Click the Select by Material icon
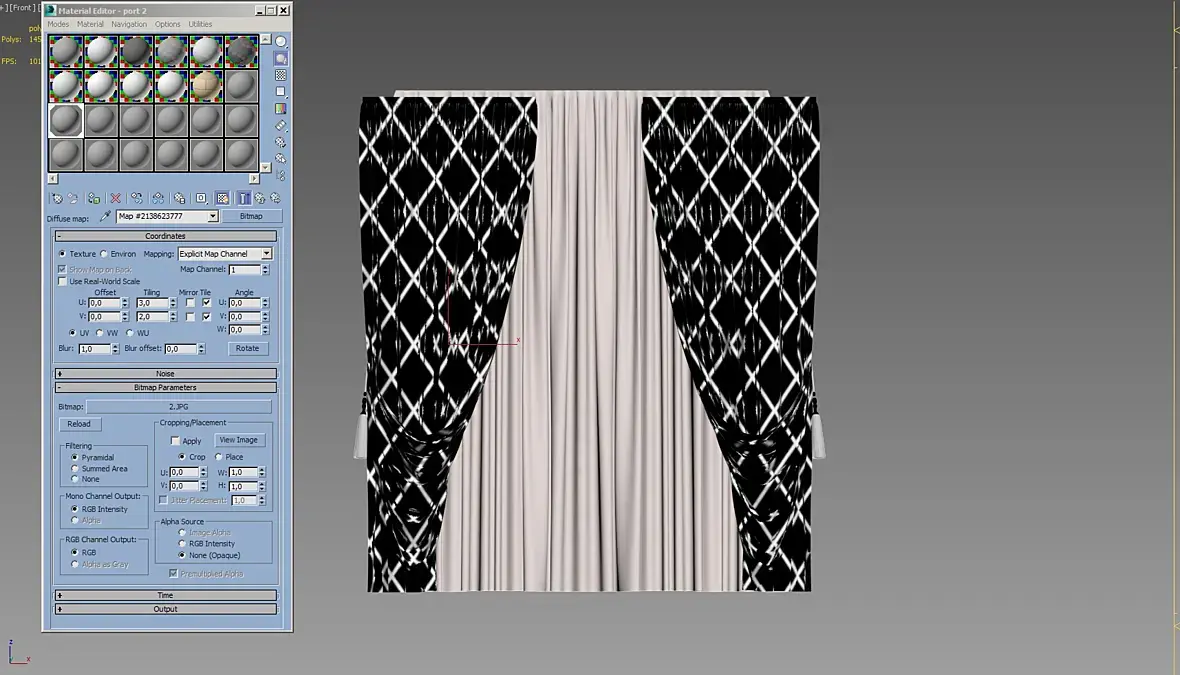 (281, 158)
